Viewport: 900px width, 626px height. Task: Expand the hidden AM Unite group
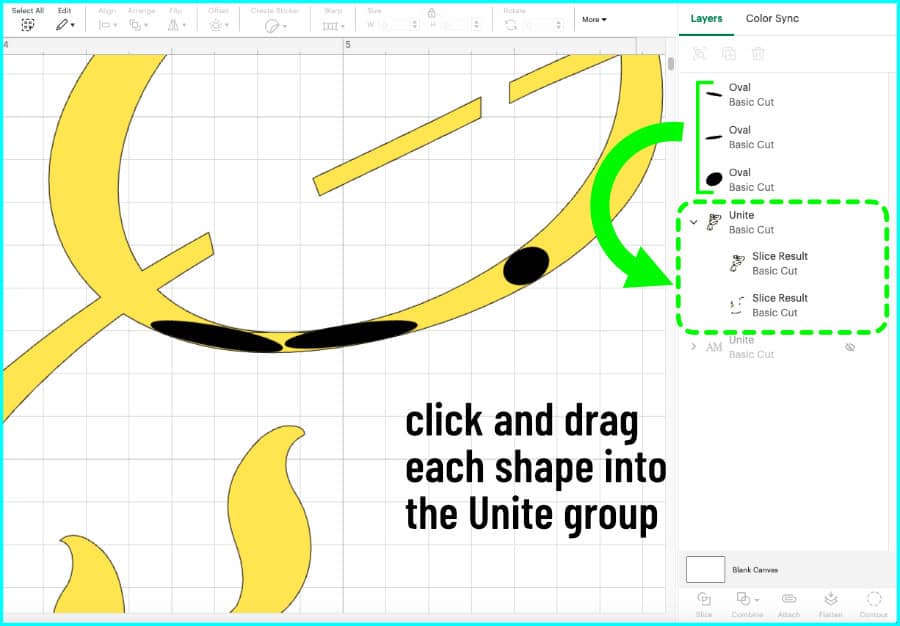pyautogui.click(x=693, y=347)
